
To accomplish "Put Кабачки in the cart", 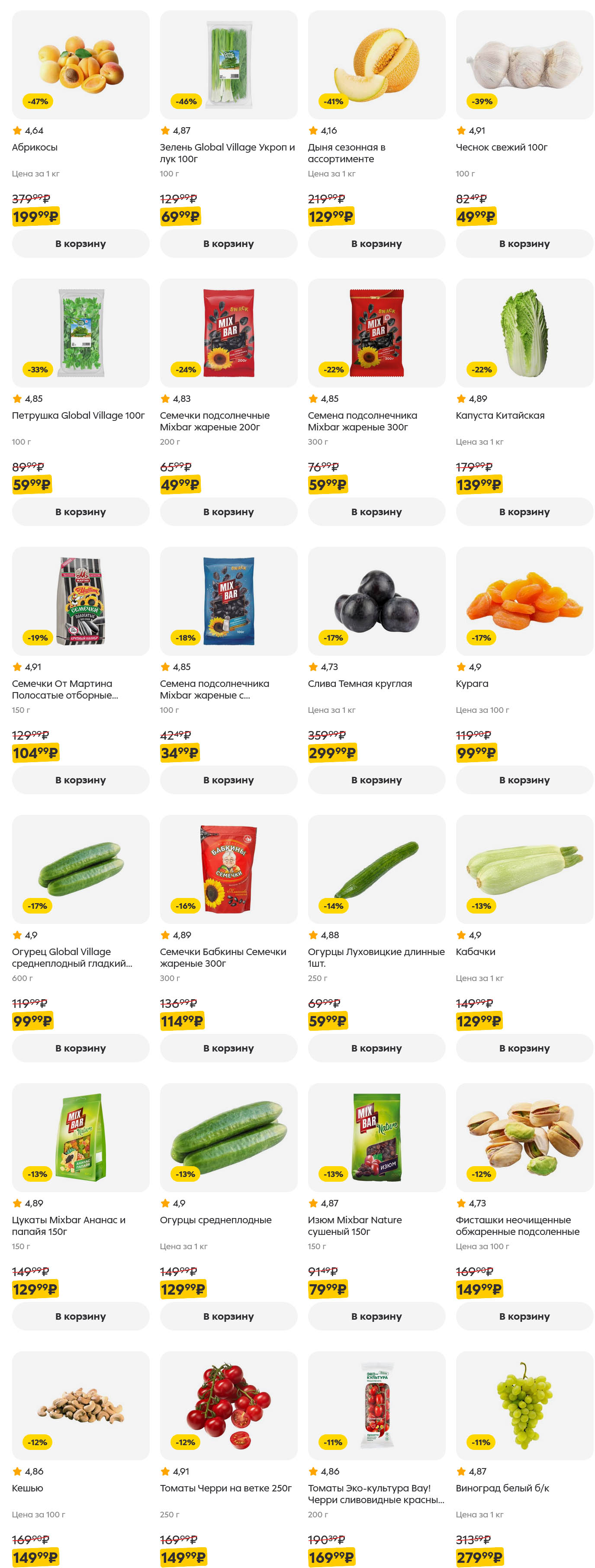I will 524,1048.
